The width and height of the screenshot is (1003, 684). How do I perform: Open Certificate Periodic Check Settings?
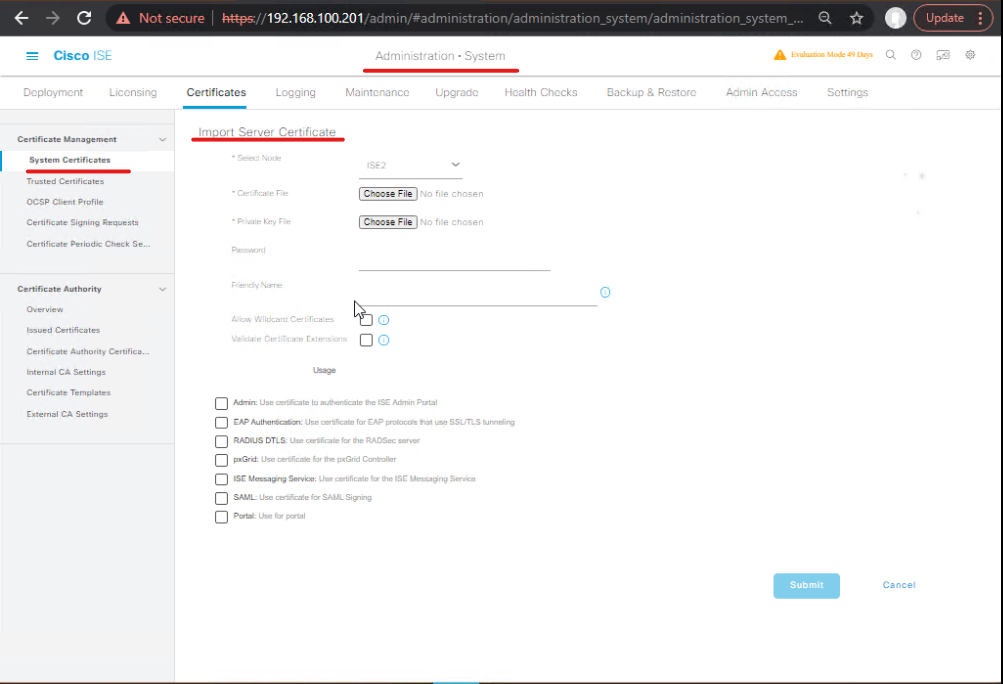pyautogui.click(x=88, y=244)
